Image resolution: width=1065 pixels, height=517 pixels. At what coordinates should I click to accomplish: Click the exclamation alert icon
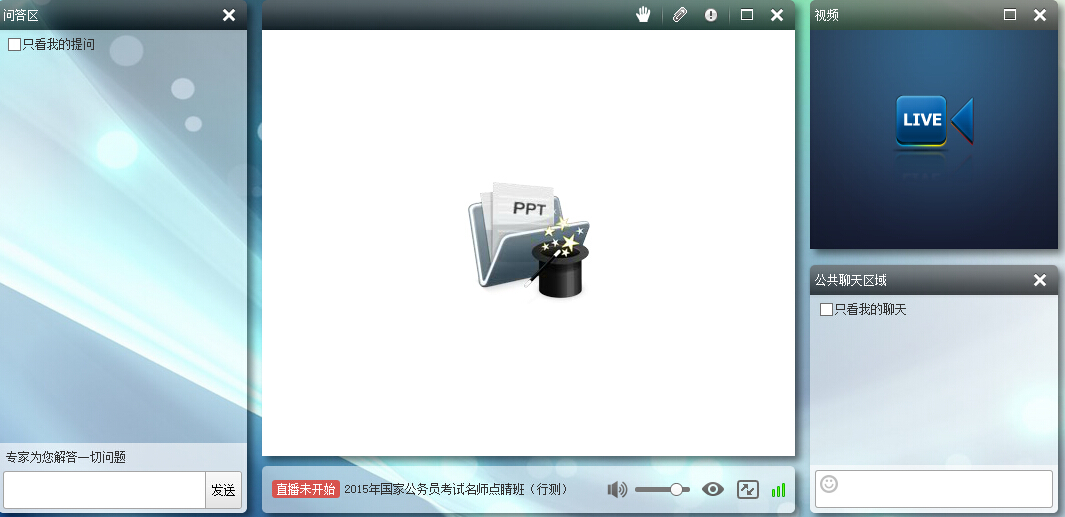pos(711,15)
